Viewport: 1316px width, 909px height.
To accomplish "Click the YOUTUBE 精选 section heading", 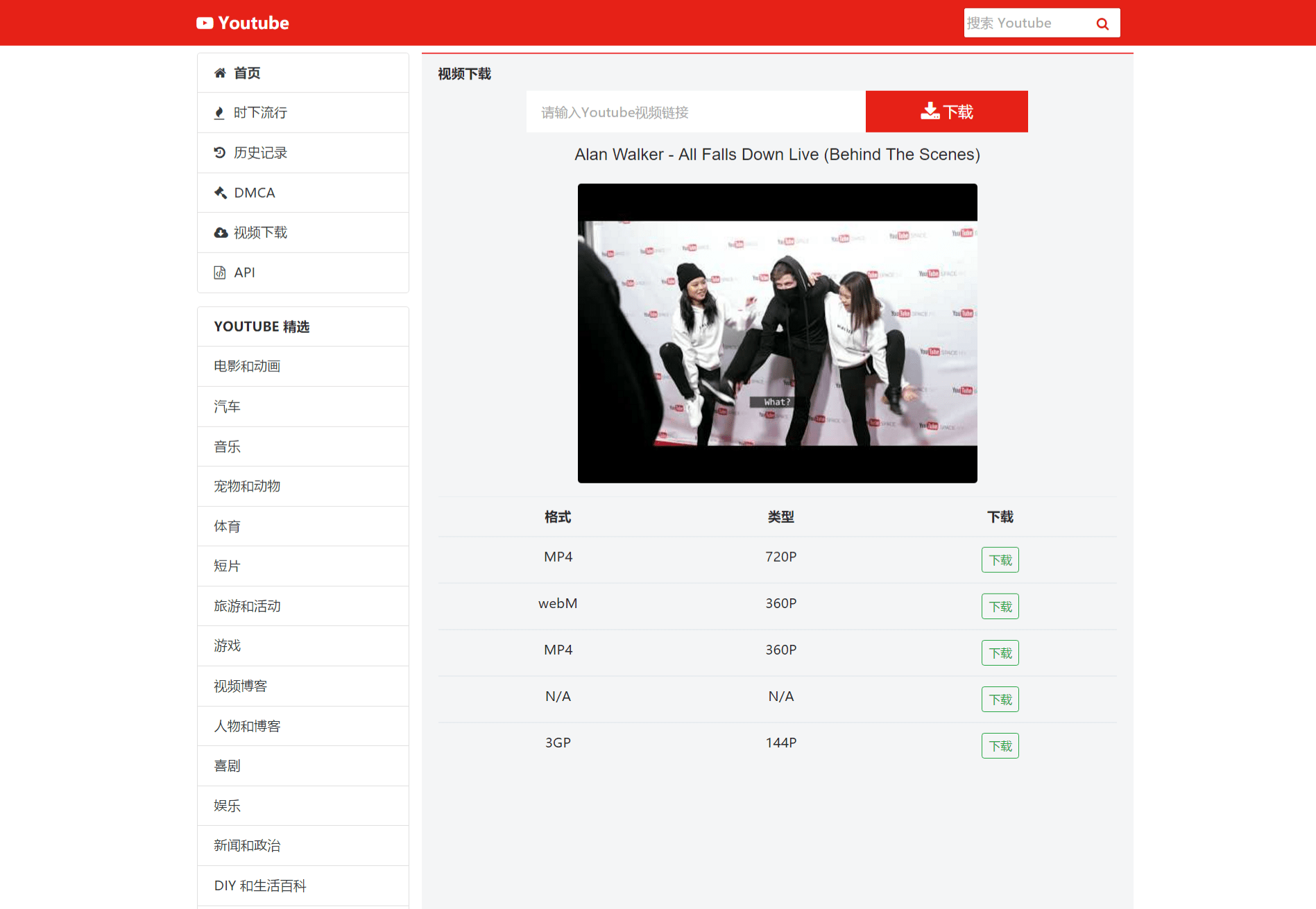I will 262,327.
